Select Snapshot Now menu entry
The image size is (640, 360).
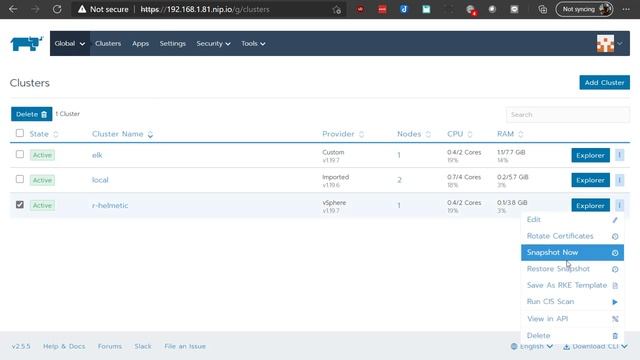click(572, 252)
